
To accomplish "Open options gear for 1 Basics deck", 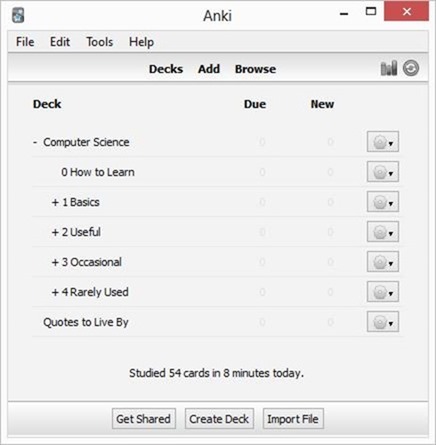I will tap(383, 202).
